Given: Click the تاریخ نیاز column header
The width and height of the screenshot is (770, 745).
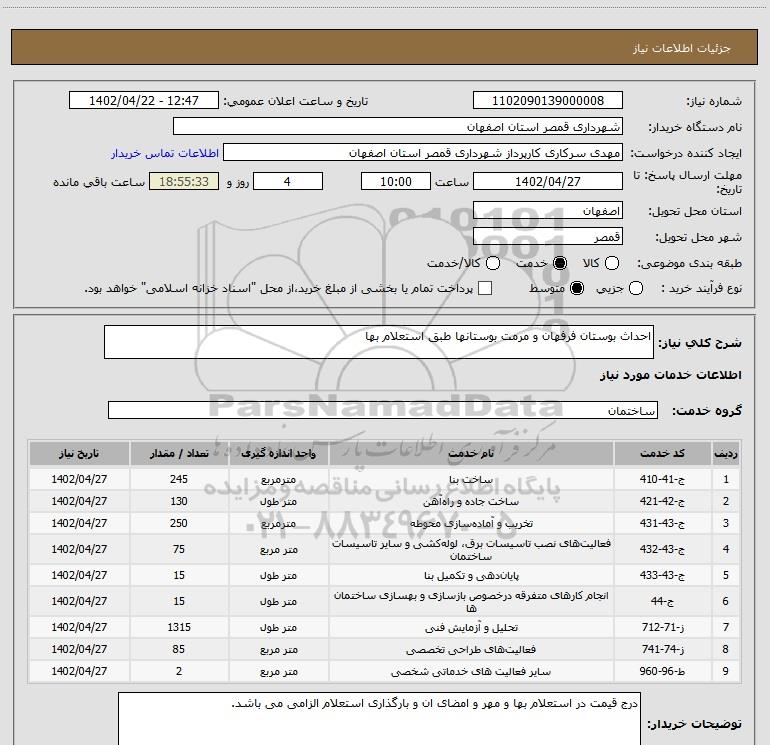Looking at the screenshot, I should pyautogui.click(x=79, y=453).
